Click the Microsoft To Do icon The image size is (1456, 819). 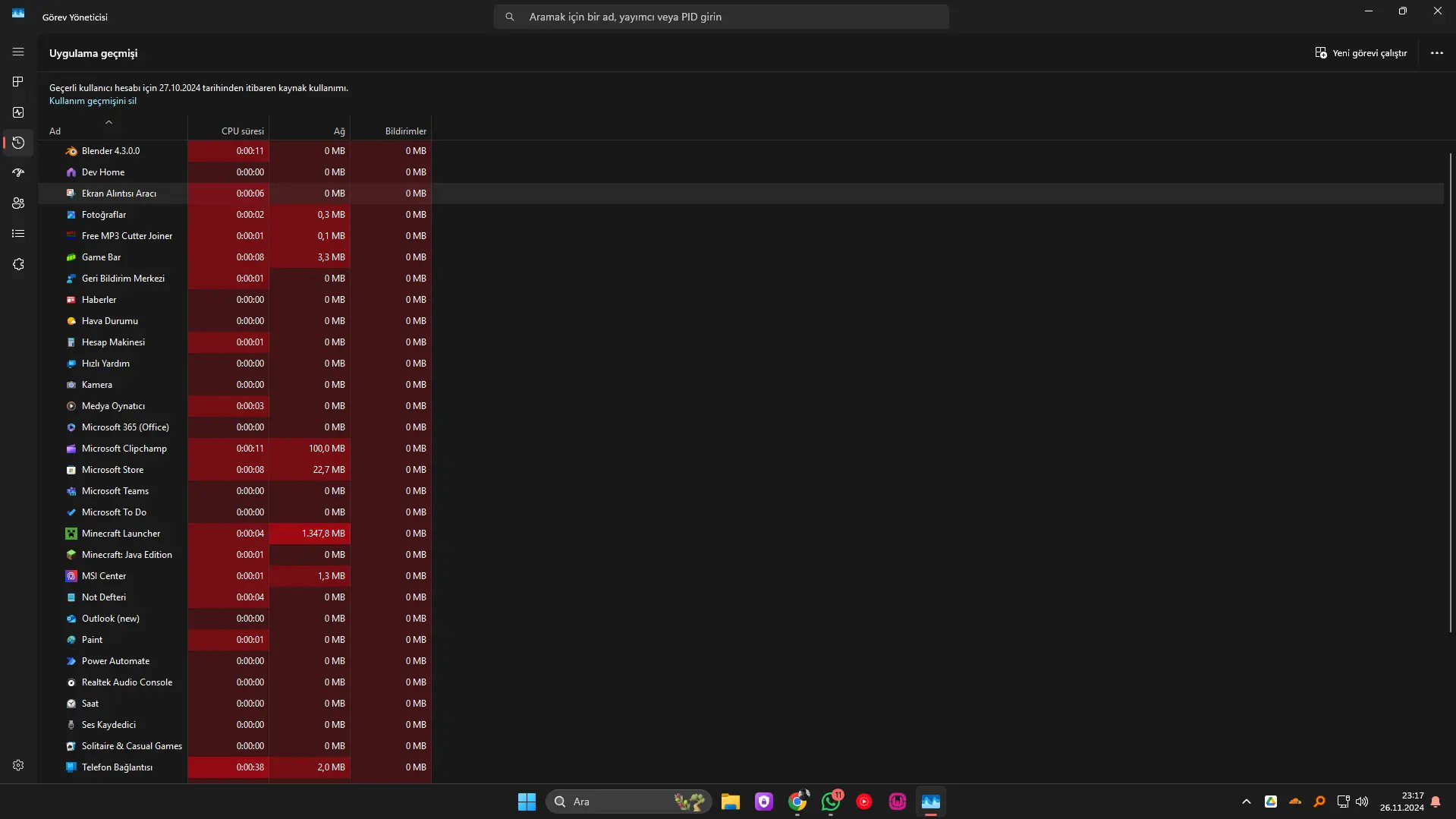[71, 512]
